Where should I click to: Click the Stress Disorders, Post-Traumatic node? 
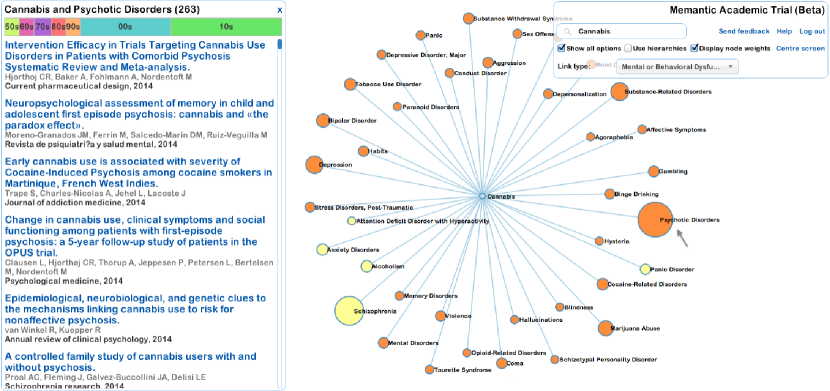tap(310, 207)
